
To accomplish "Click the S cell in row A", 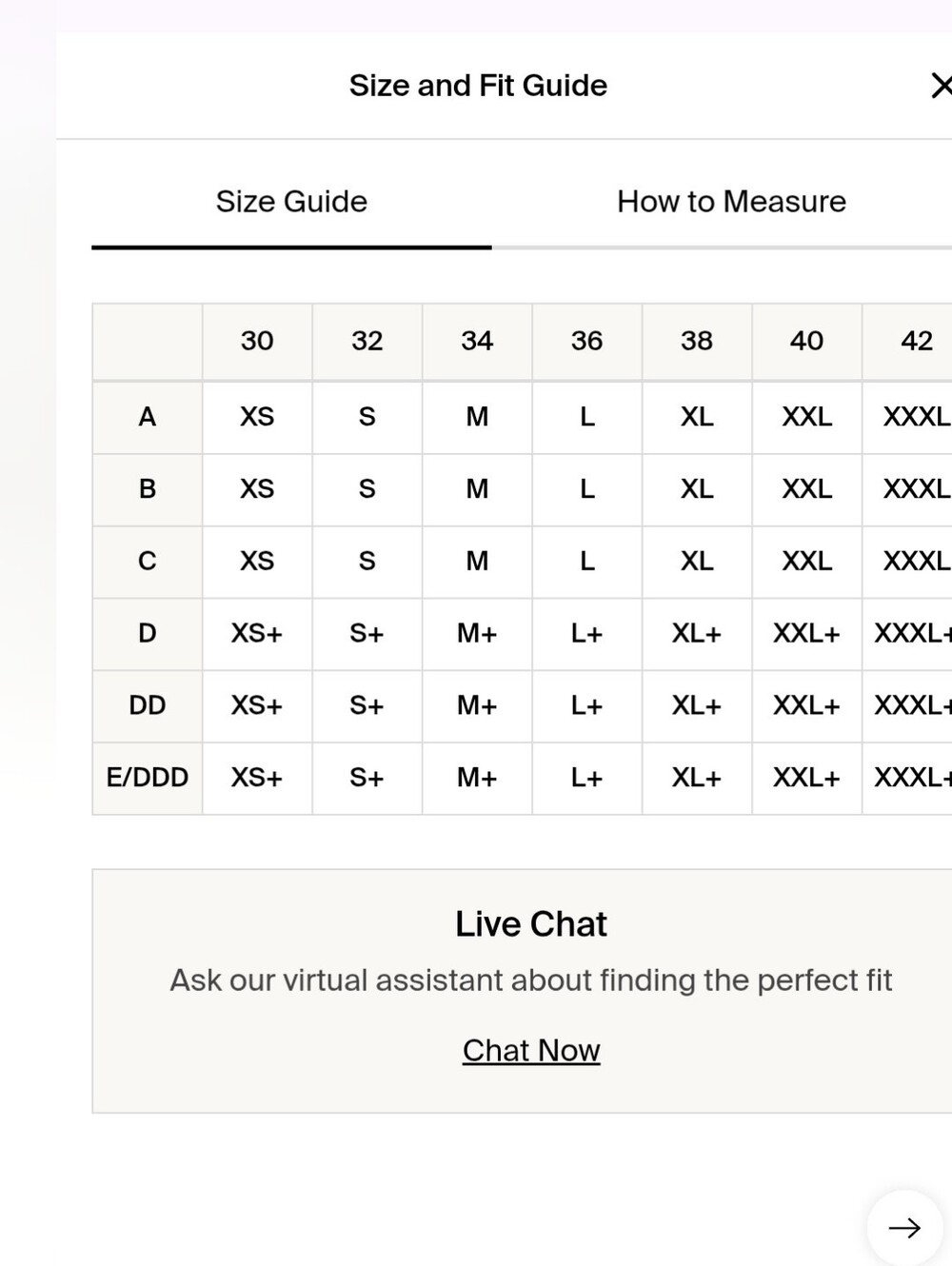I will point(367,417).
